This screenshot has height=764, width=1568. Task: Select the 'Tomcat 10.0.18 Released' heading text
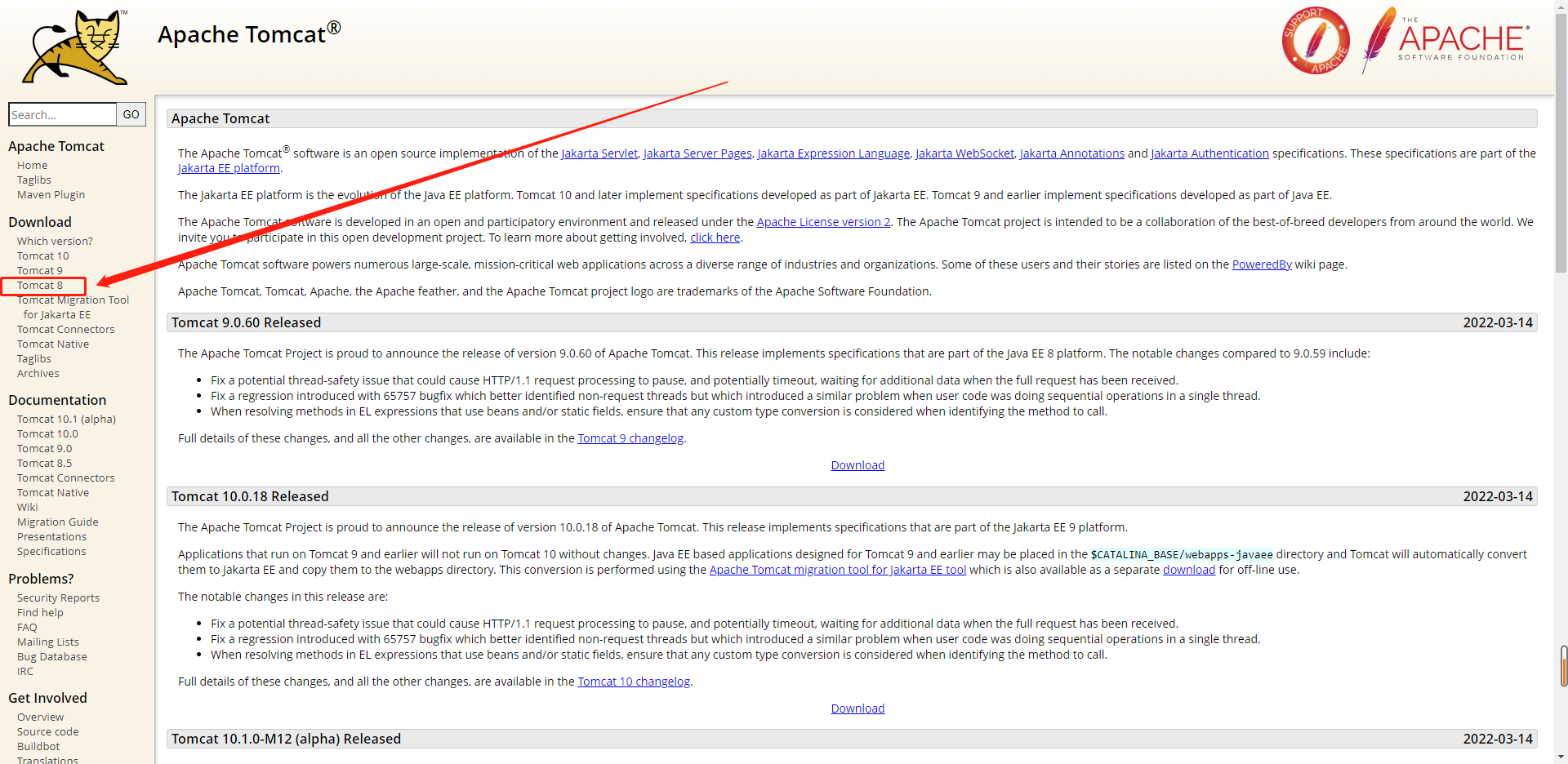click(250, 496)
